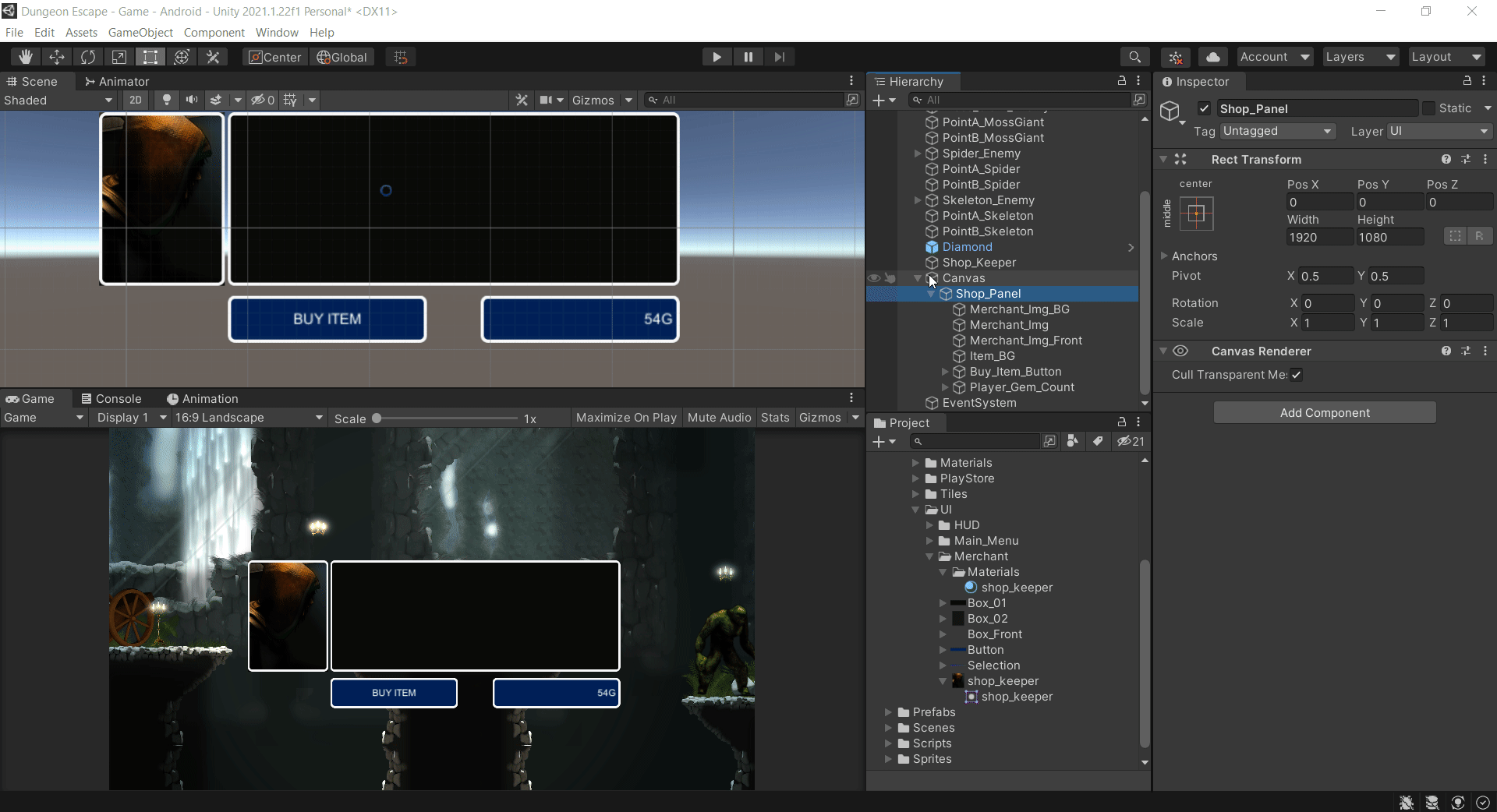Select the Scale tool

tap(119, 57)
